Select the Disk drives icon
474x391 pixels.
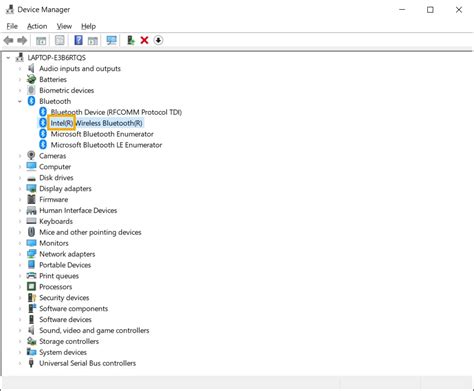[x=31, y=178]
